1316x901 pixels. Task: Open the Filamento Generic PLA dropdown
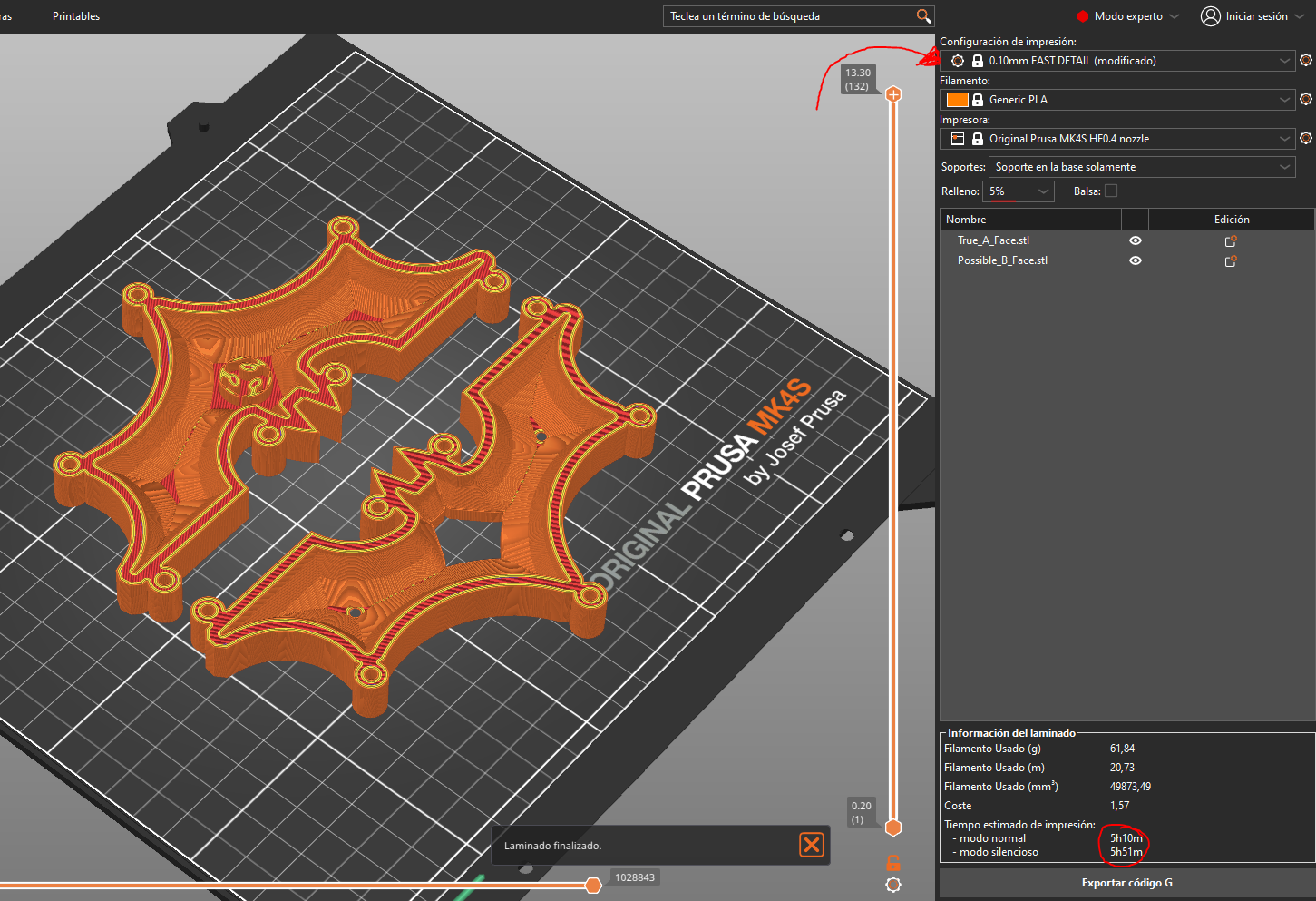[1117, 100]
